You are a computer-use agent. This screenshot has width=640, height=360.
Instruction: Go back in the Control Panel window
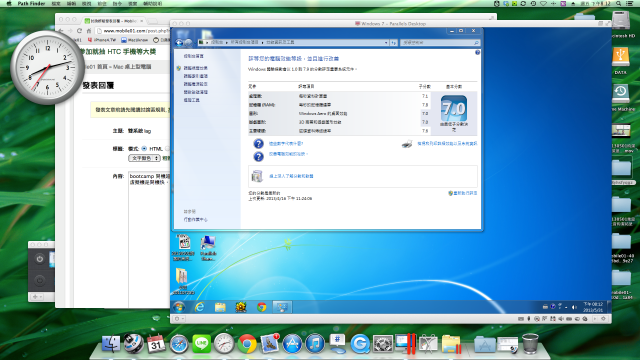pyautogui.click(x=179, y=42)
